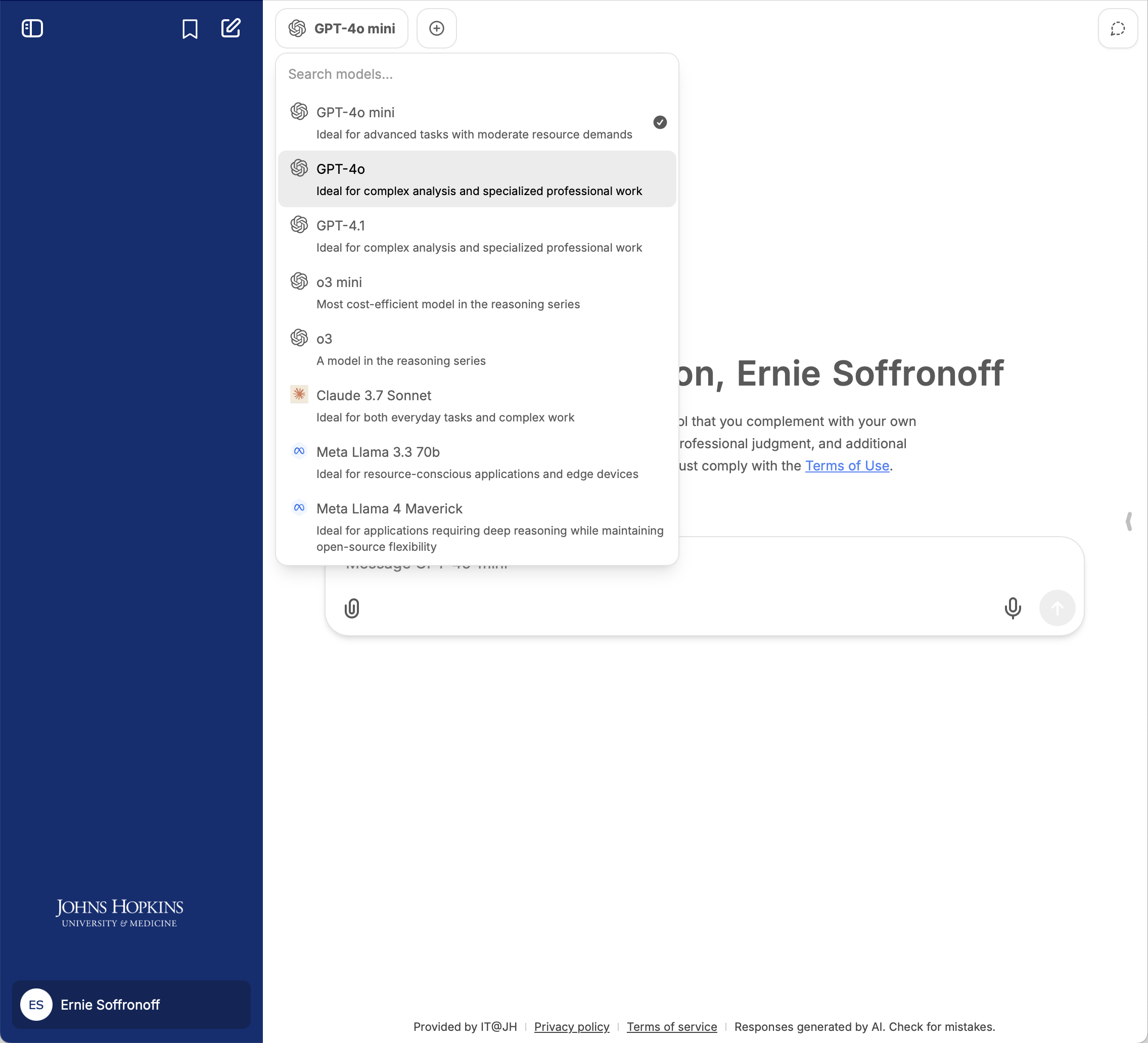Image resolution: width=1148 pixels, height=1043 pixels.
Task: Open the Privacy policy link
Action: (x=572, y=1026)
